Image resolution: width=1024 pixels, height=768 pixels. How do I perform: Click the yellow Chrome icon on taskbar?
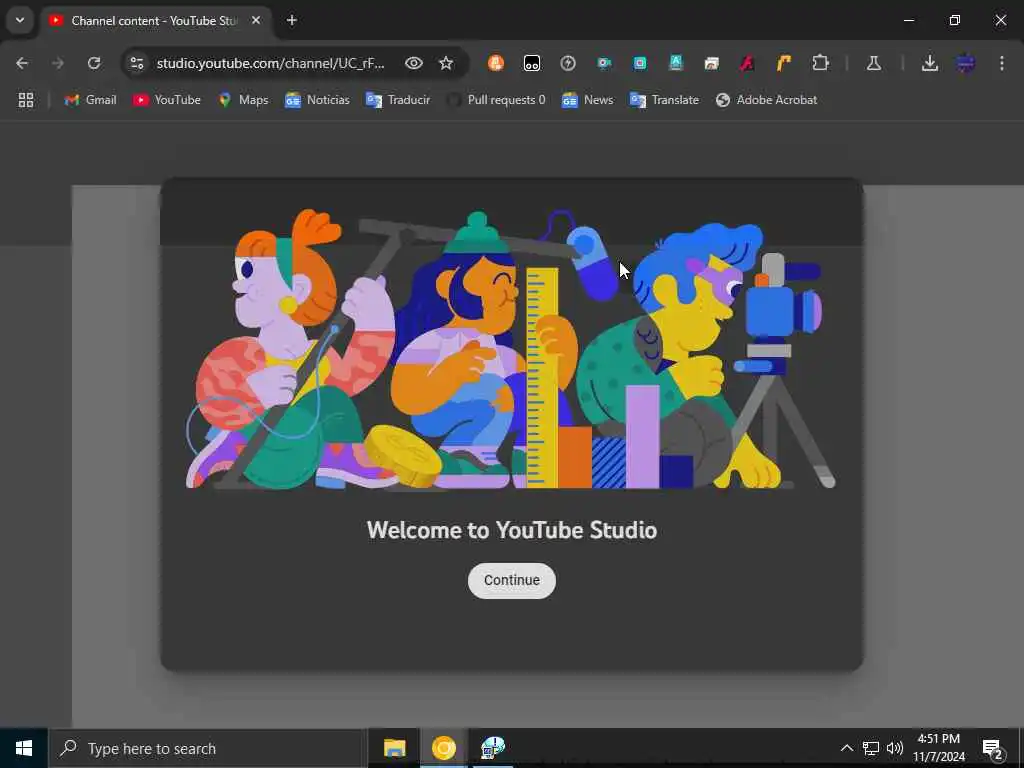coord(443,748)
